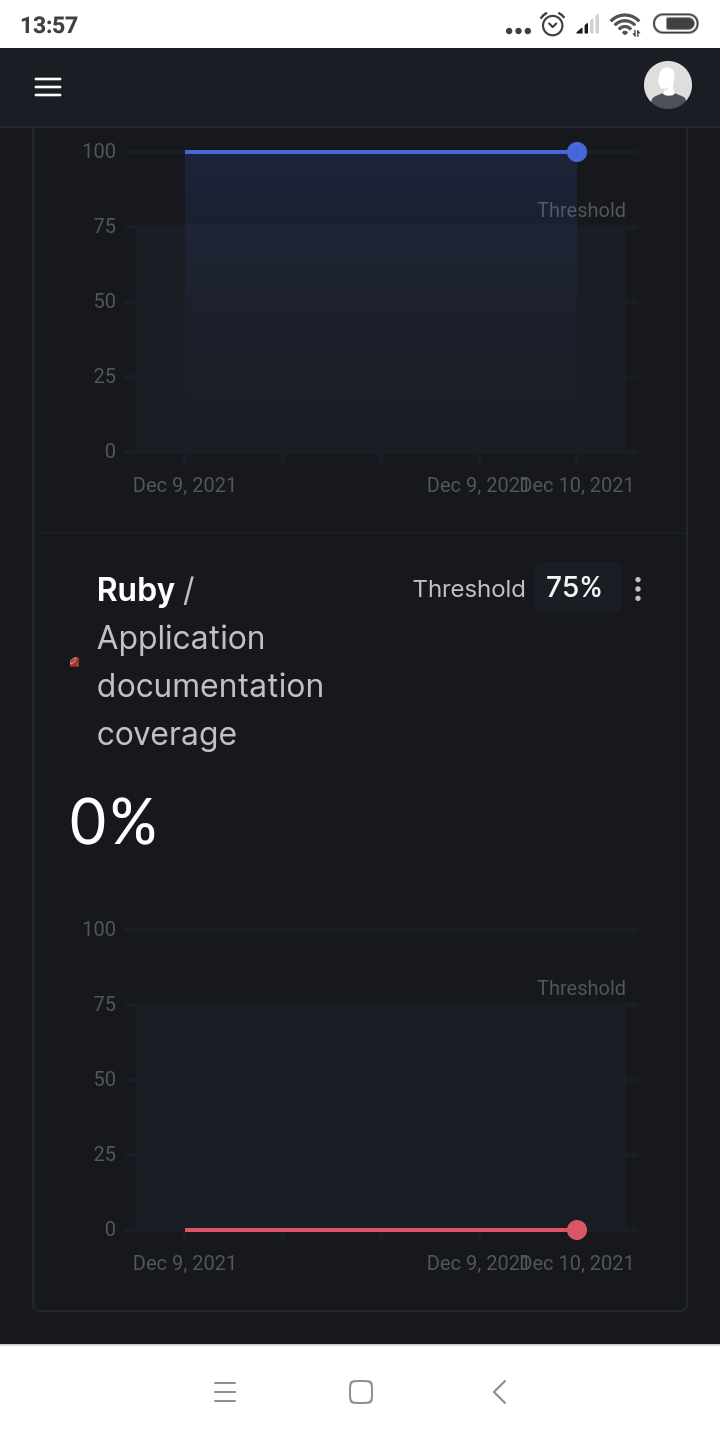The width and height of the screenshot is (720, 1440).
Task: Click the Ruby language link
Action: [136, 590]
